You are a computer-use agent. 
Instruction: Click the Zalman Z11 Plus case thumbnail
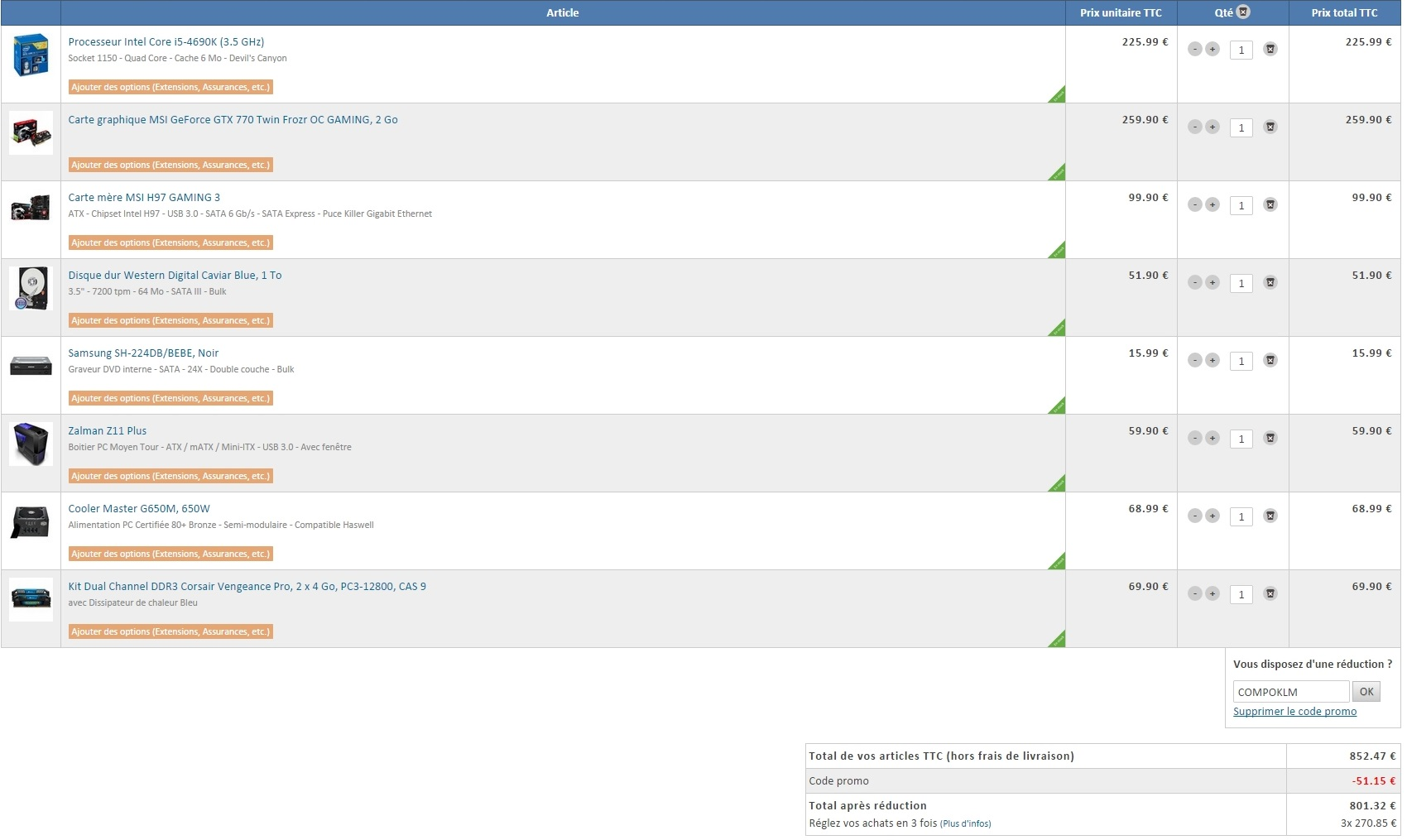tap(31, 444)
